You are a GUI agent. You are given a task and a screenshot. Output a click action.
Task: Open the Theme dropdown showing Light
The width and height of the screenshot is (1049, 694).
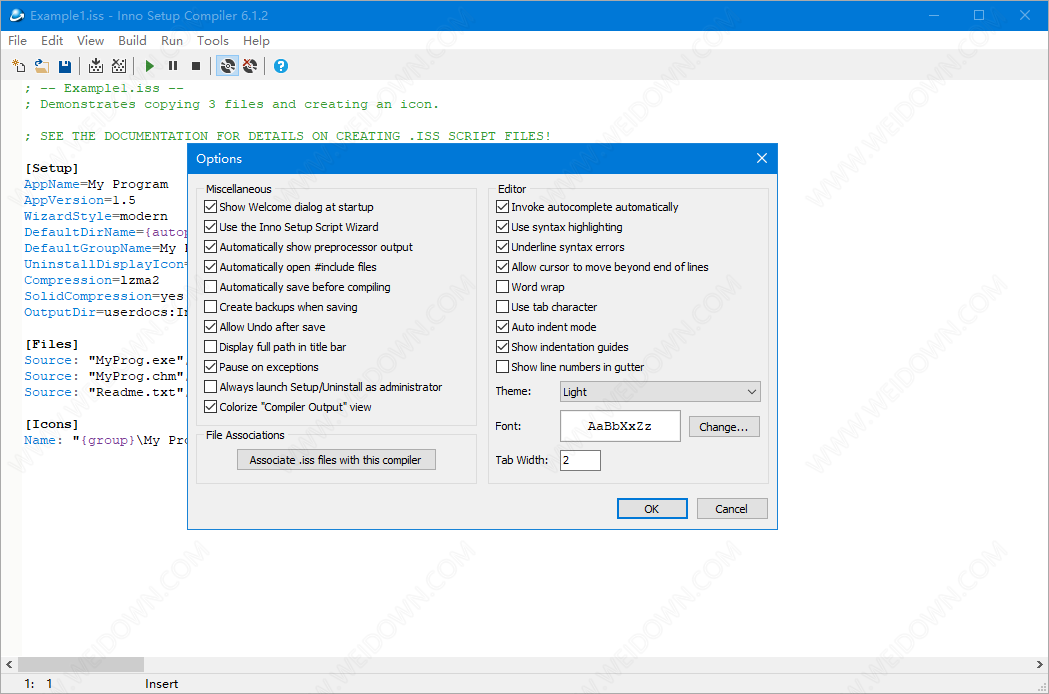pyautogui.click(x=660, y=392)
